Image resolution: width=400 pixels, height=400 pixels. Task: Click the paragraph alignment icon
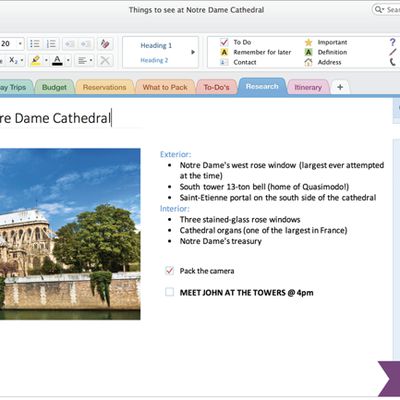point(82,60)
